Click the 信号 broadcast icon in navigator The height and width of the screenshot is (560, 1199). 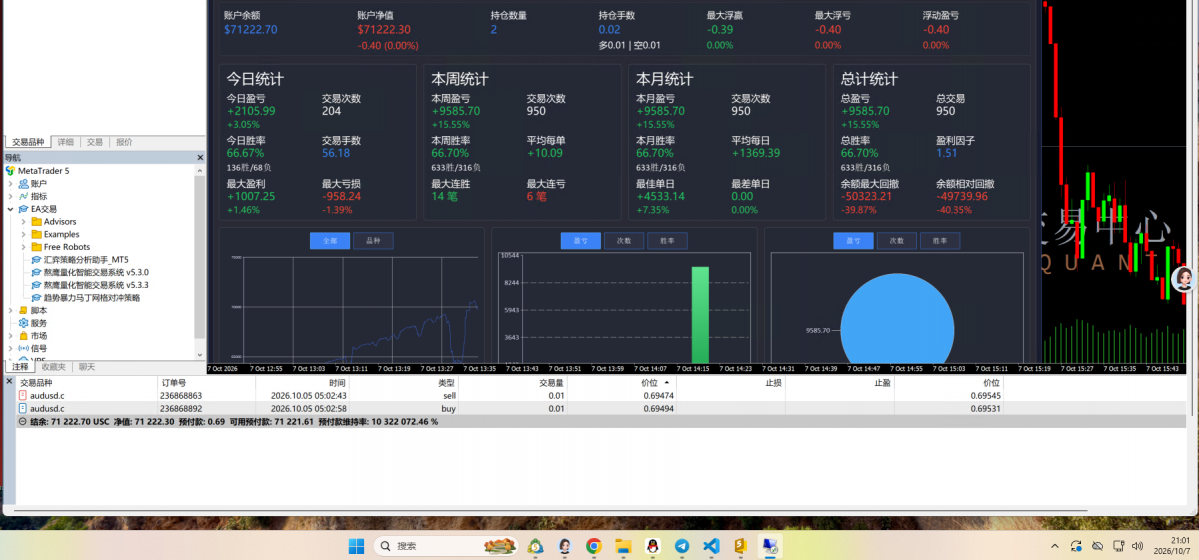pos(24,348)
